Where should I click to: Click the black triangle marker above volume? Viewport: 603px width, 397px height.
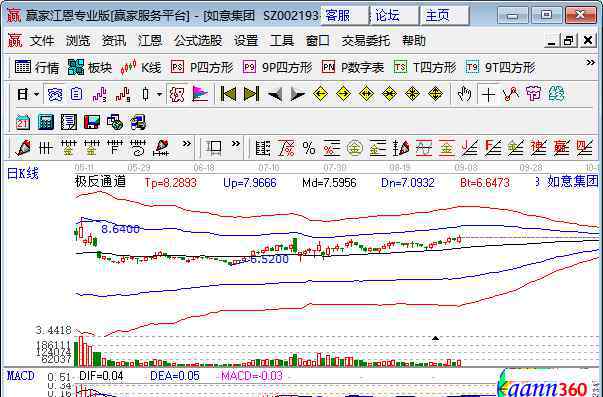(x=435, y=338)
